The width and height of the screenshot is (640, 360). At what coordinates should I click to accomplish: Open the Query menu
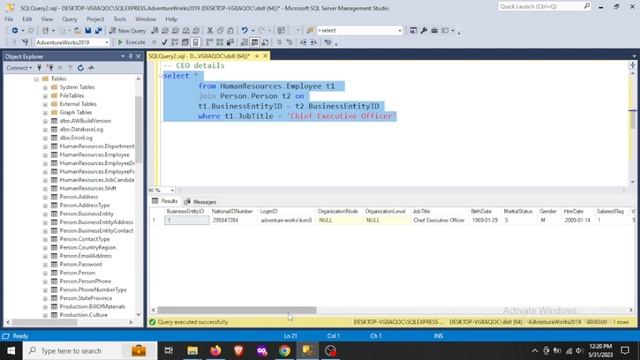coord(69,19)
